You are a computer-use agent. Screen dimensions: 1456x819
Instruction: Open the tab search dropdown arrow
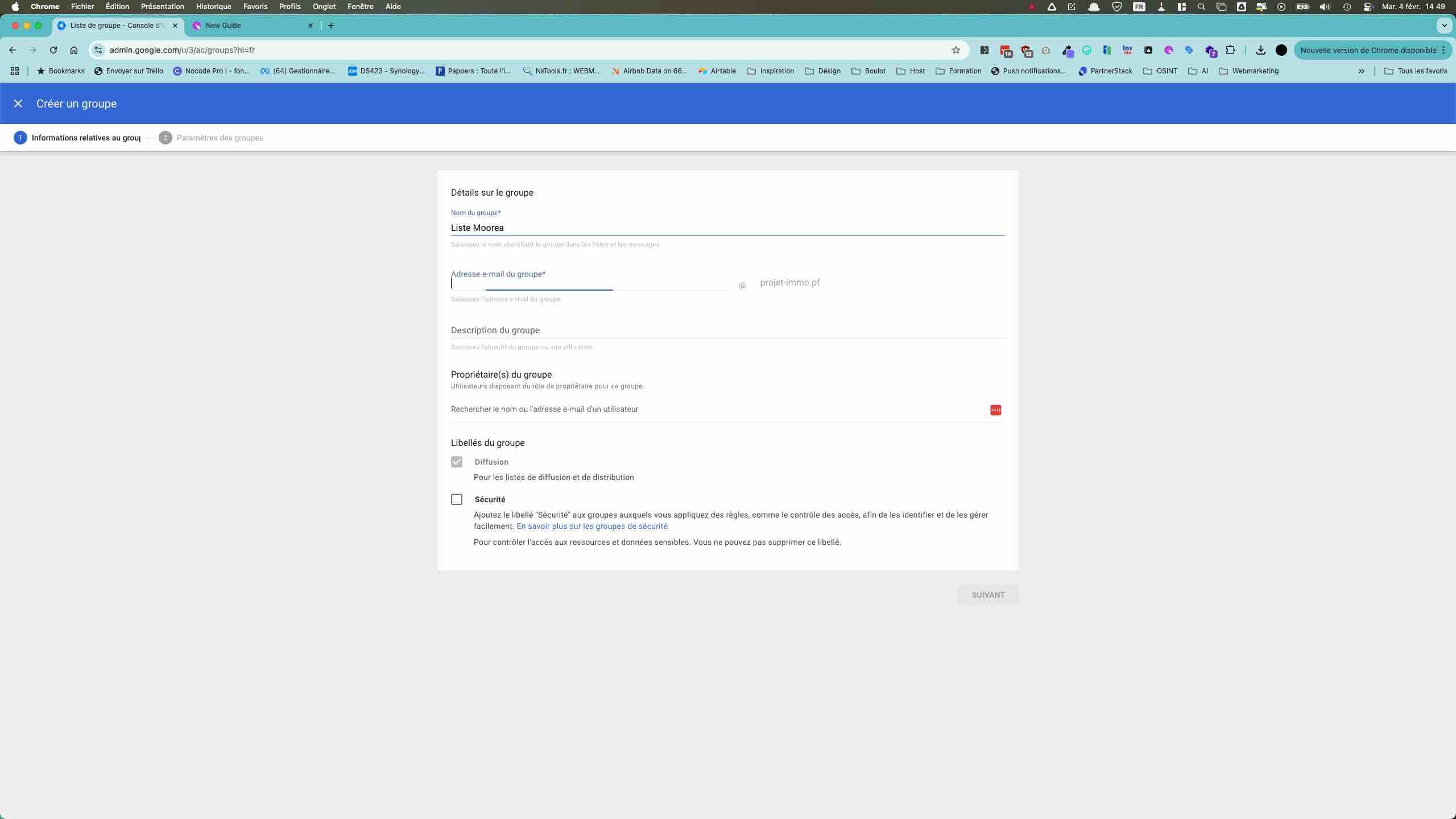coord(1444,26)
